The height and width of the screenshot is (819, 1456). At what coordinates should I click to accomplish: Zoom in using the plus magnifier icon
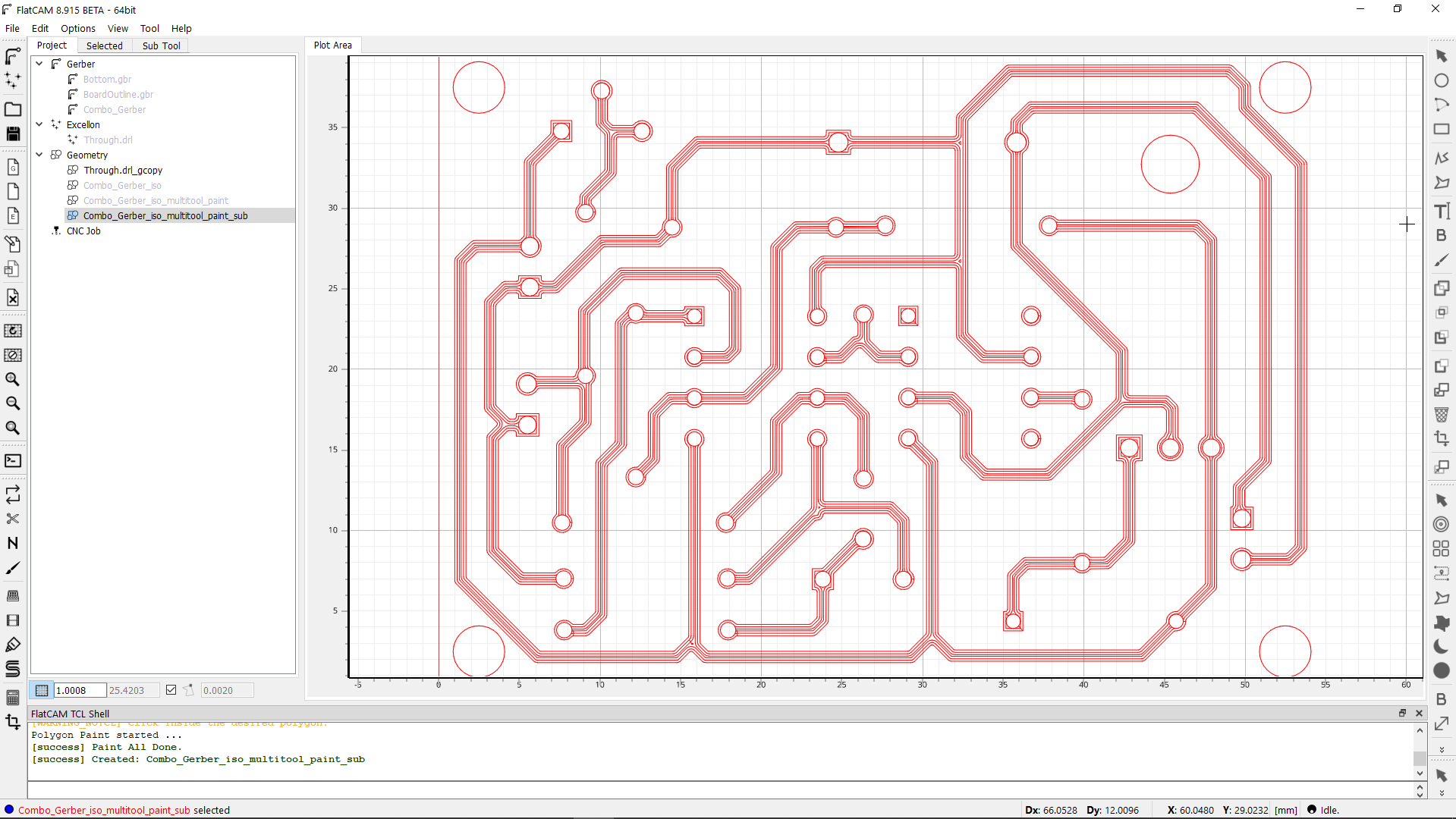[x=13, y=379]
